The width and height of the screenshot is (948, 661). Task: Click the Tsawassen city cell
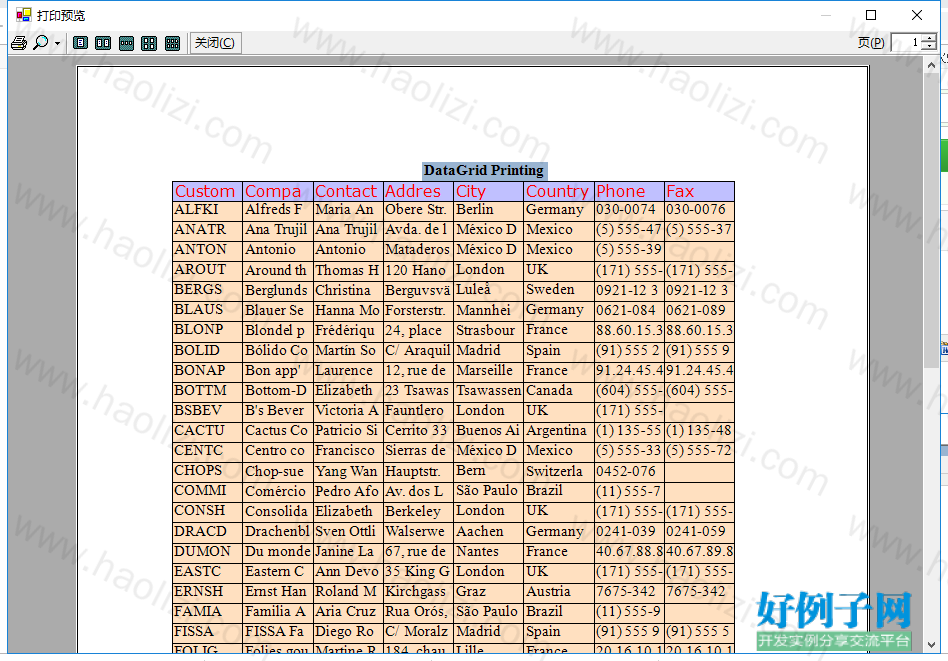coord(488,391)
